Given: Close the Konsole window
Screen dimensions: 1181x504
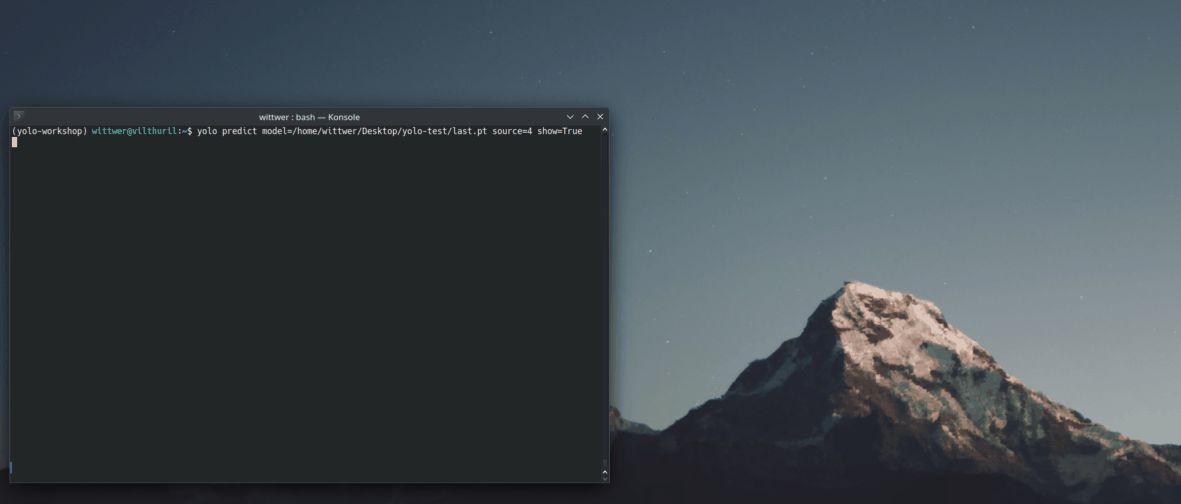Looking at the screenshot, I should point(600,117).
